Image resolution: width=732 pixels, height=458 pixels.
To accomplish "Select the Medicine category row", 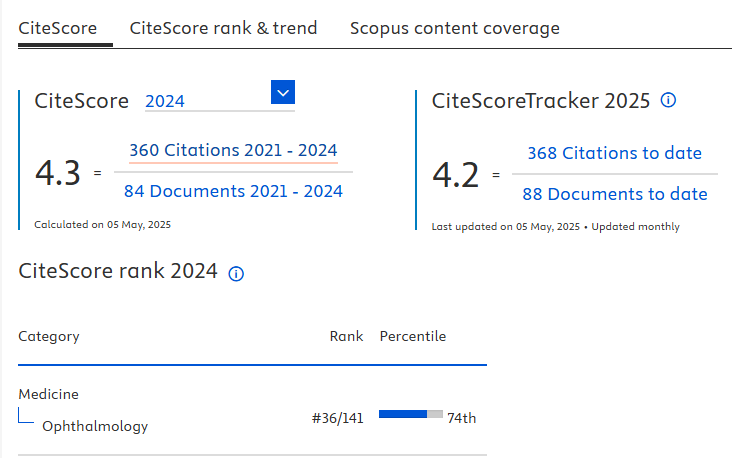I will (x=48, y=394).
